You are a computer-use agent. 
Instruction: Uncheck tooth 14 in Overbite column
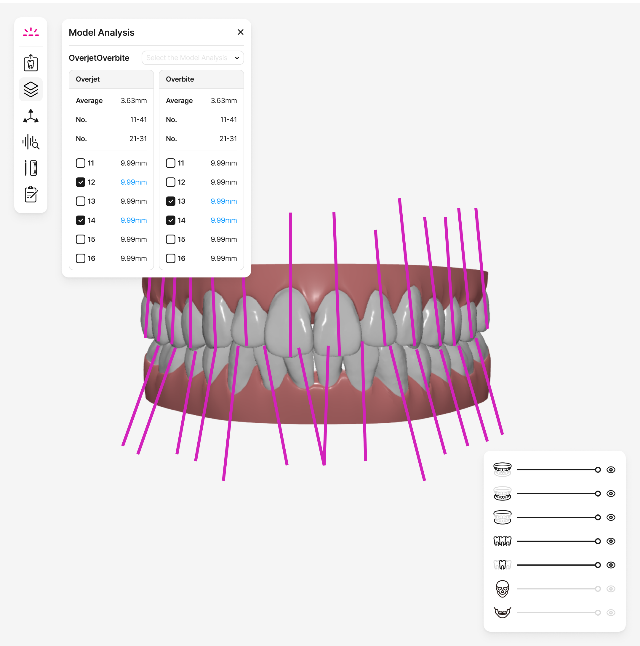[171, 220]
